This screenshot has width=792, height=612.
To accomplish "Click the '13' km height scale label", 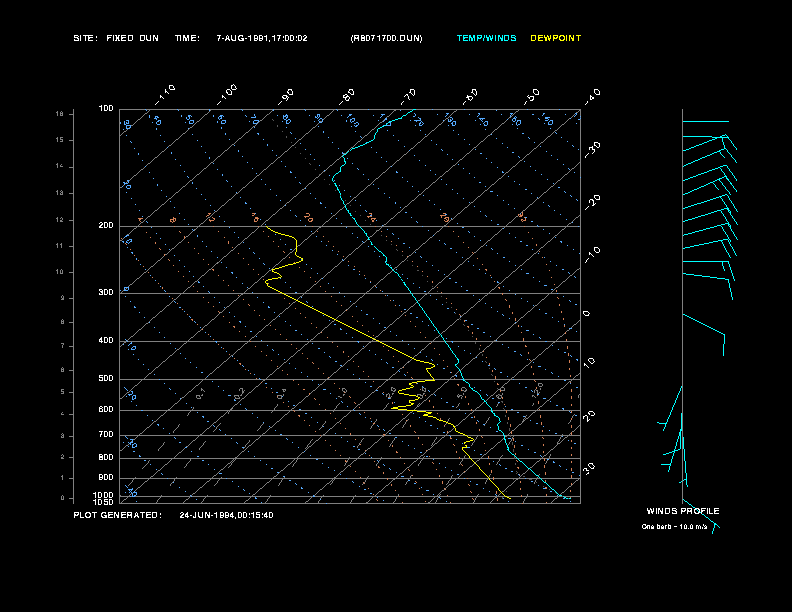I will coord(60,193).
